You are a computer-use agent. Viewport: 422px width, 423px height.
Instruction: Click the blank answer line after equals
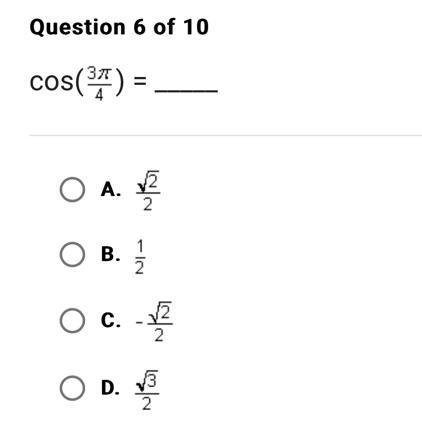click(186, 91)
